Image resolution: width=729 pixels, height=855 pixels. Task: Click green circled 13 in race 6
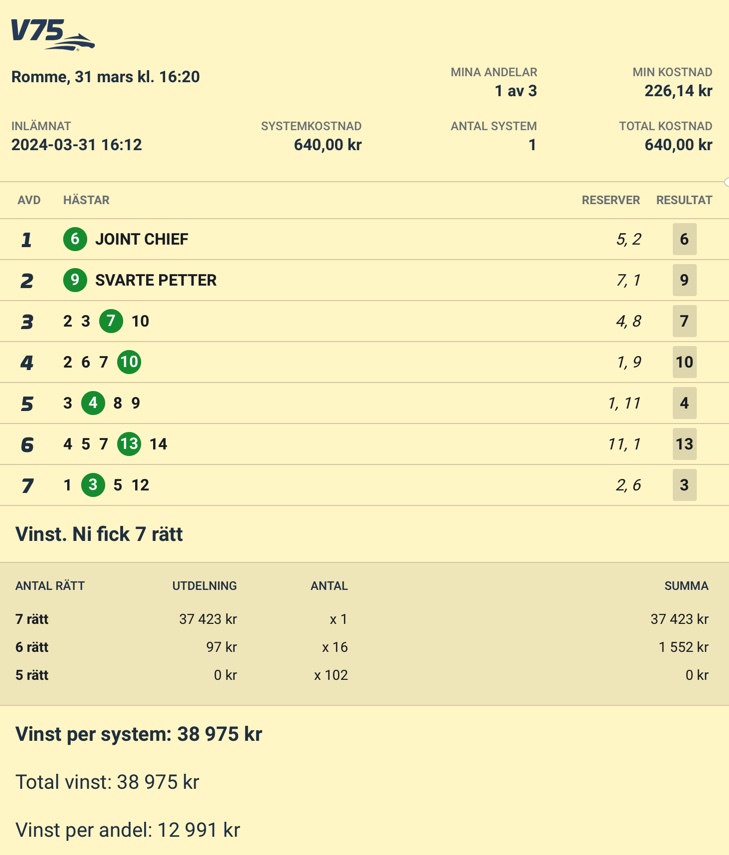pyautogui.click(x=129, y=444)
